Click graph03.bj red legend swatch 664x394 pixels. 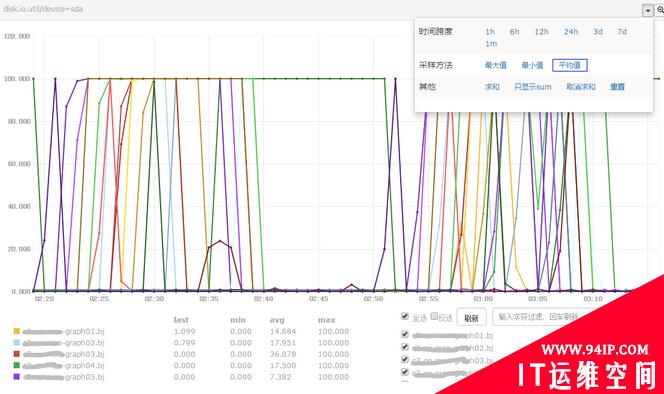click(17, 354)
